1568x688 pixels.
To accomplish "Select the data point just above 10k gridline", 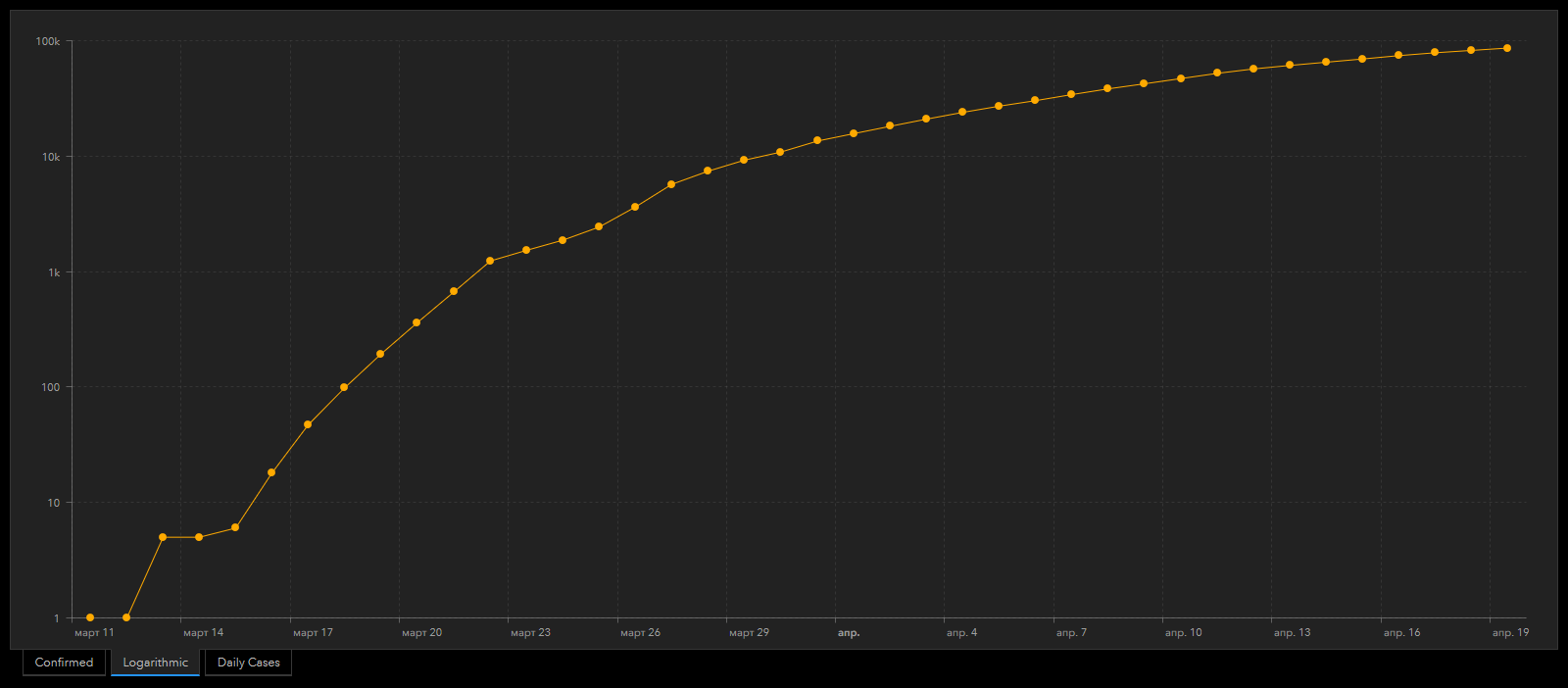I will [x=780, y=152].
